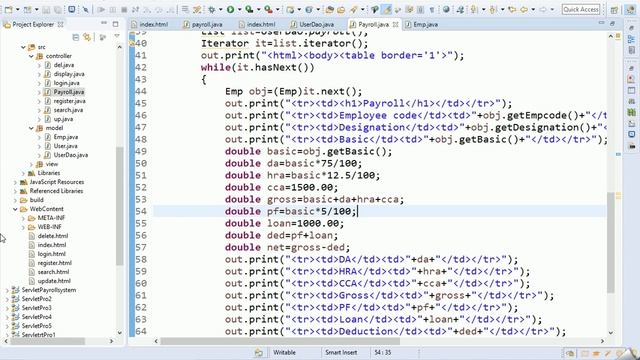Select the Java EE perspective icon
Viewport: 640px width, 360px height.
[x=631, y=9]
